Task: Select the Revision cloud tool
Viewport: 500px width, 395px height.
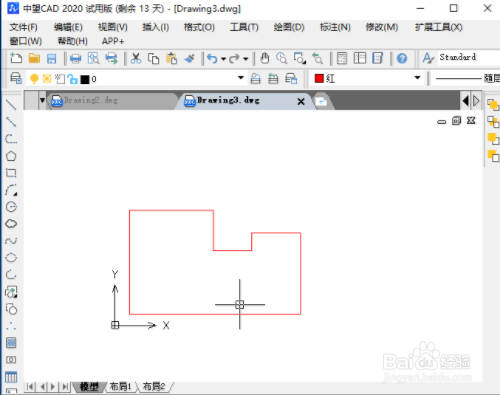Action: coord(11,224)
